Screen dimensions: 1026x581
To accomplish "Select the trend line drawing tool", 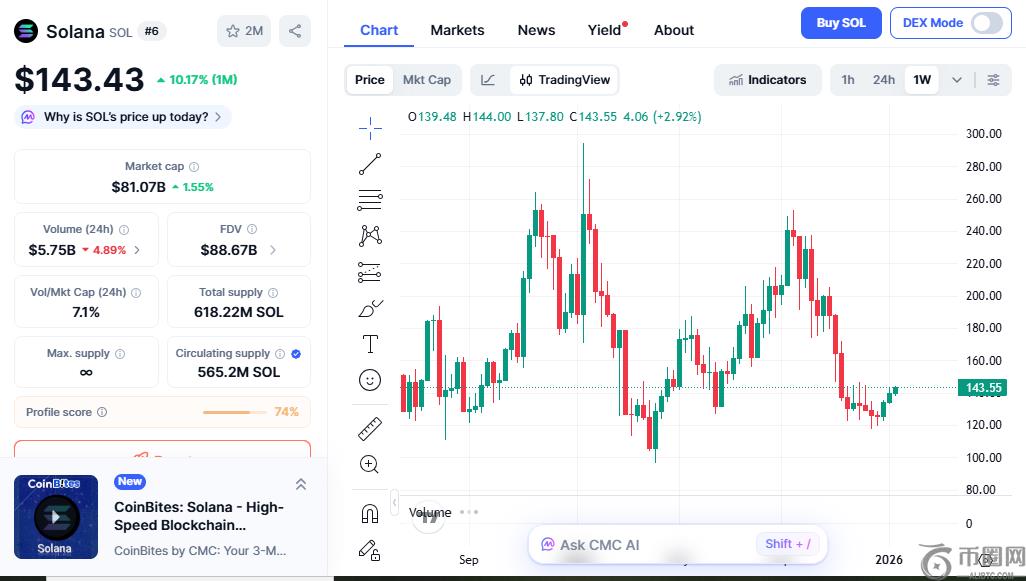I will point(370,164).
